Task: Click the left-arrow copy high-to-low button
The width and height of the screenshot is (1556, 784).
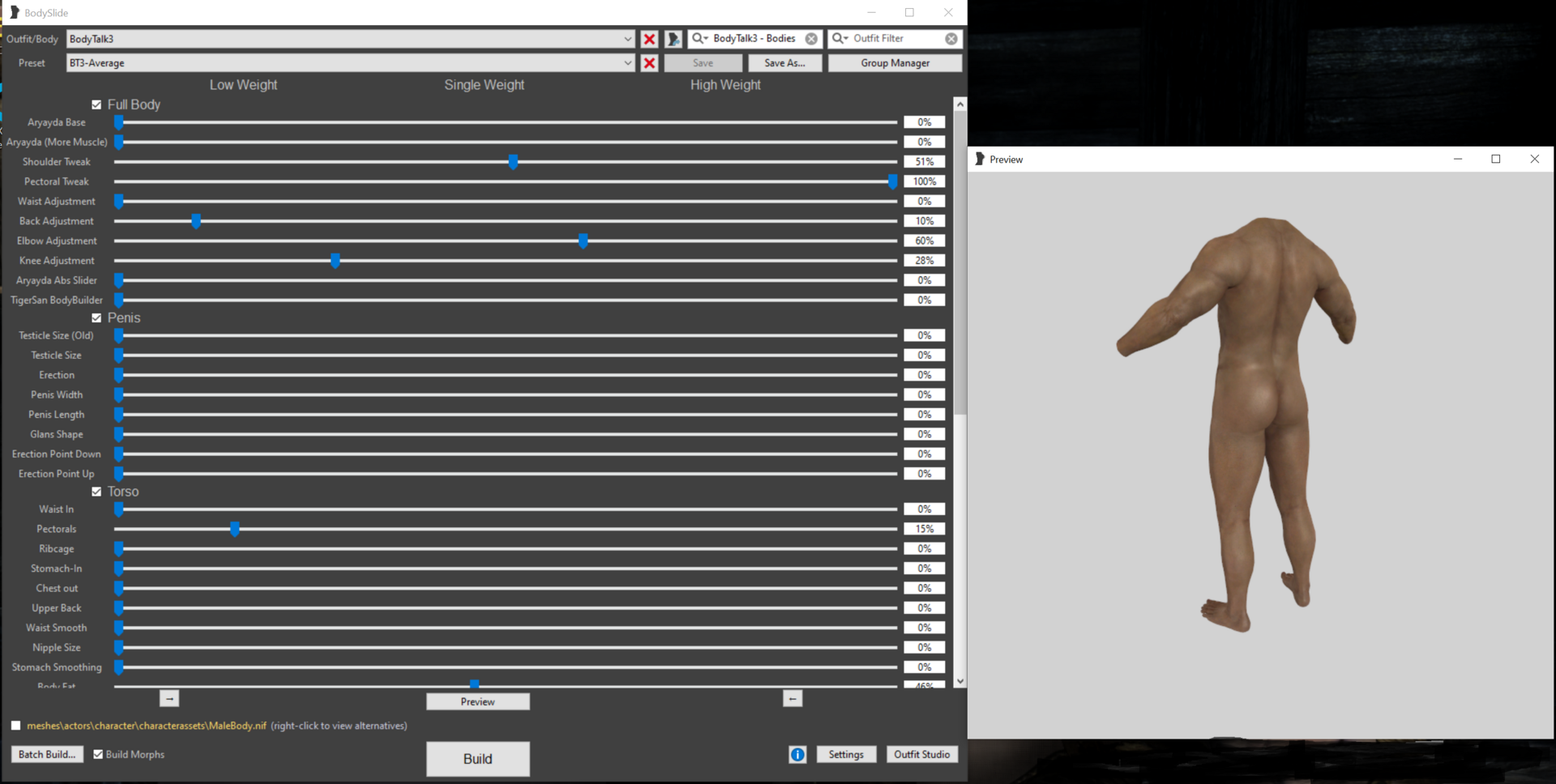Action: point(793,698)
